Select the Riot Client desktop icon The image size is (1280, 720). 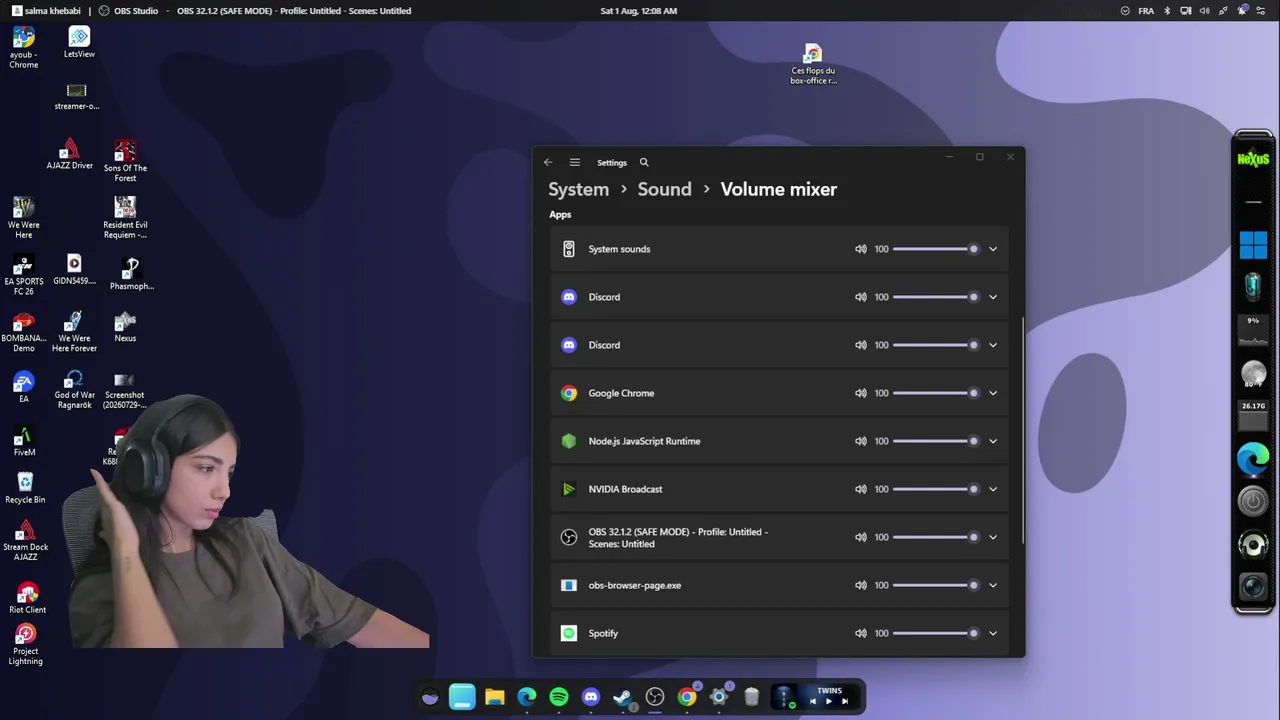tap(27, 598)
